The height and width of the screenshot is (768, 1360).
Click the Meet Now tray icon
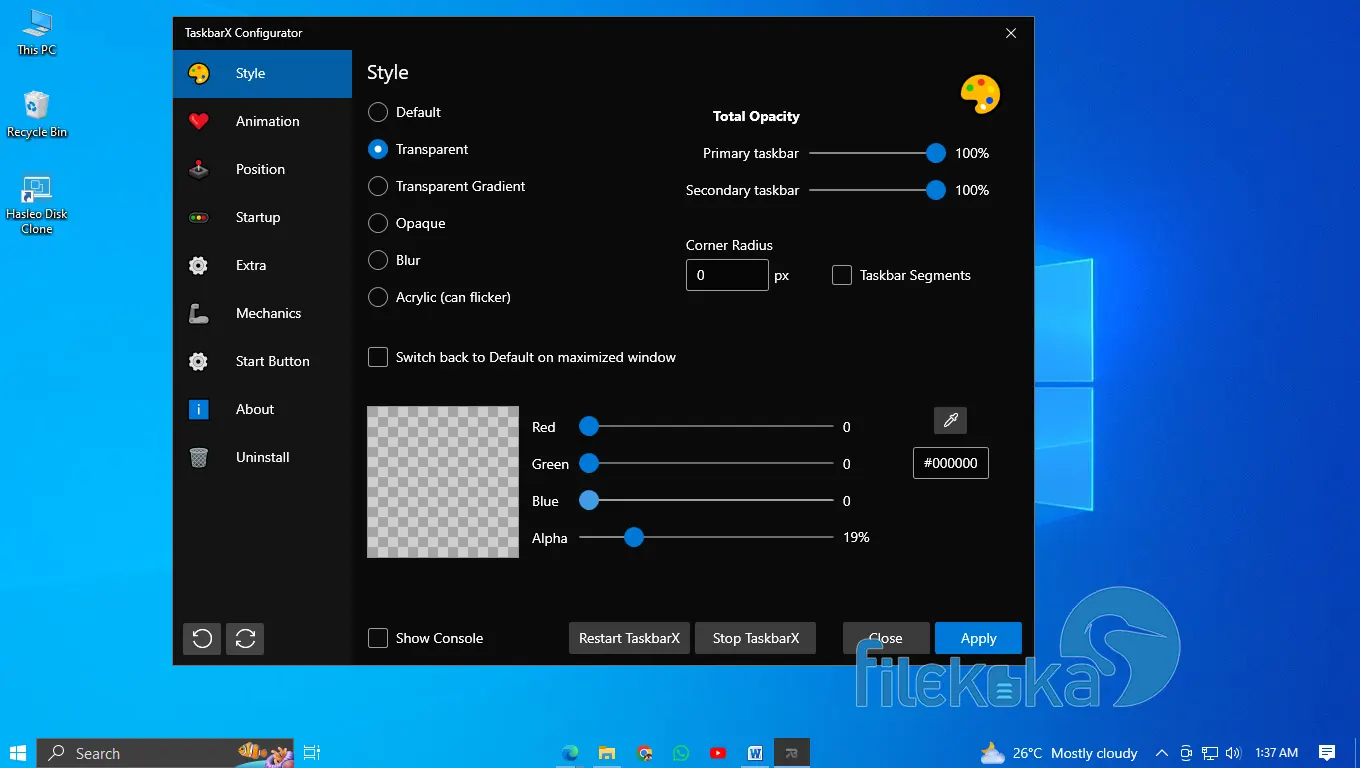point(1186,753)
